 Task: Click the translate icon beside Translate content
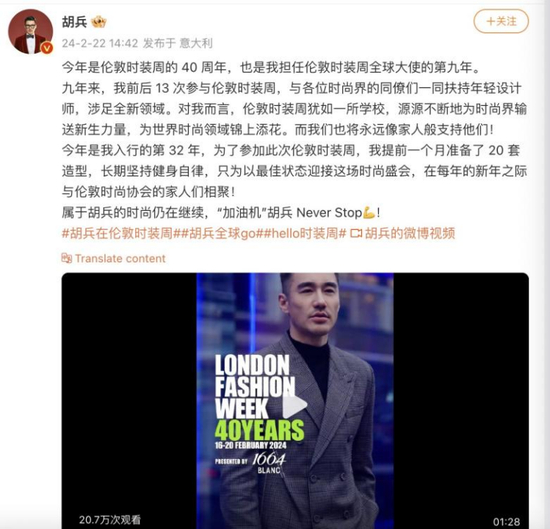67,258
